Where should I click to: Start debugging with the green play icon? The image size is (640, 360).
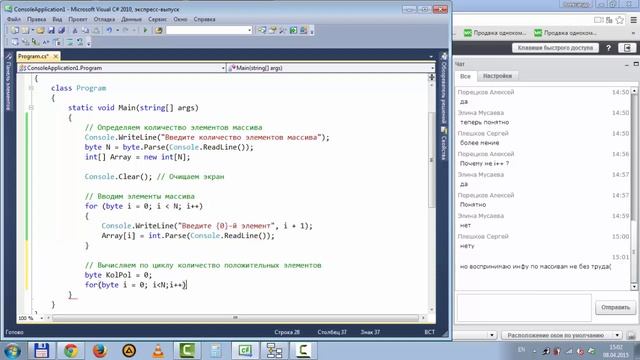click(145, 30)
